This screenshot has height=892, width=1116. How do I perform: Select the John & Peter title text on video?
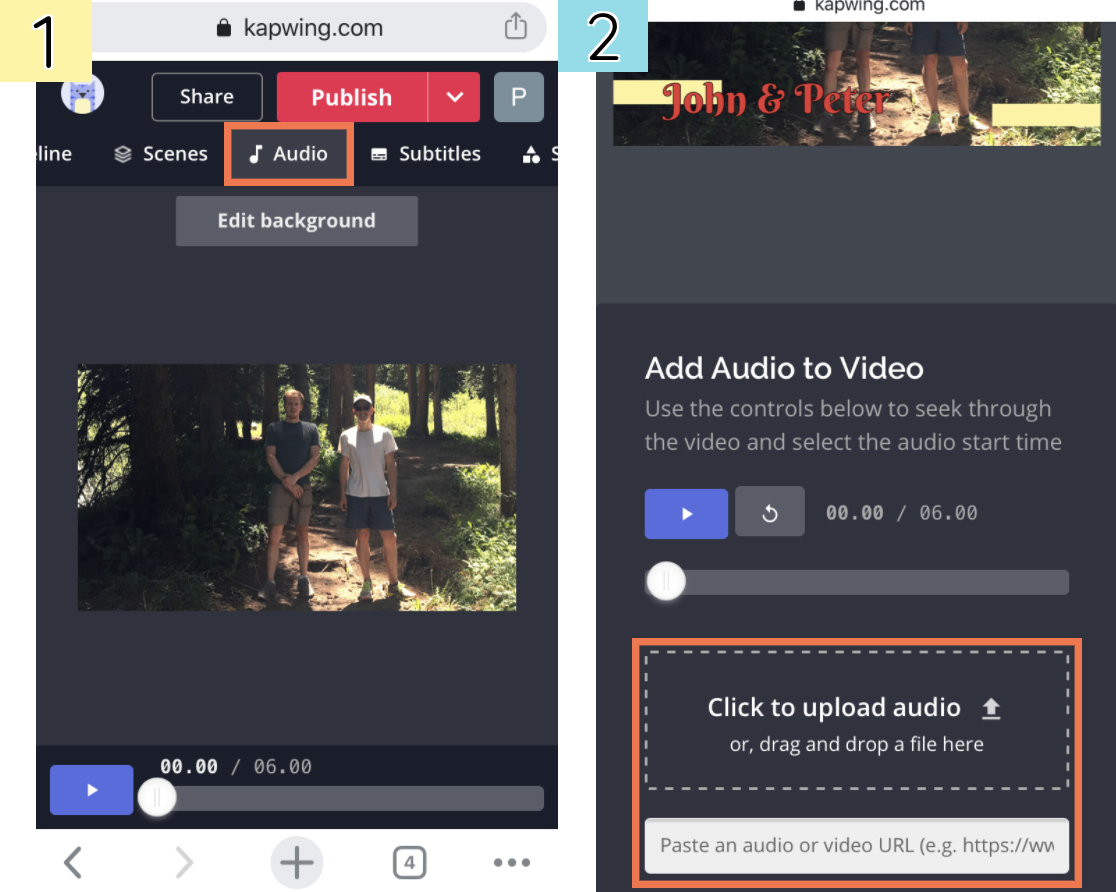pos(776,100)
